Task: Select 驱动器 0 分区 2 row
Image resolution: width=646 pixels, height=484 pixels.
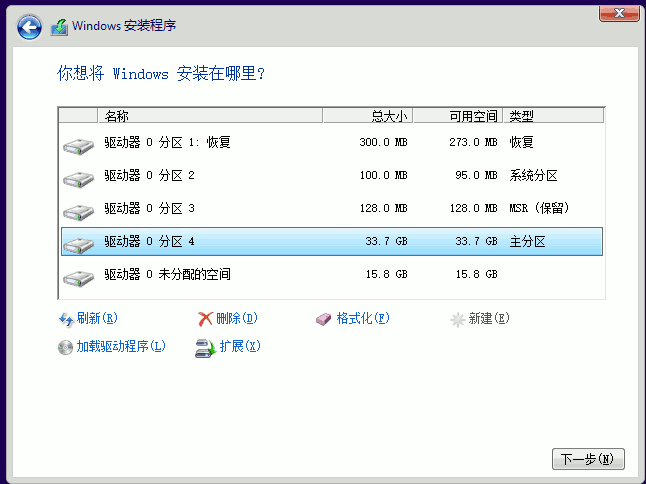Action: click(332, 175)
